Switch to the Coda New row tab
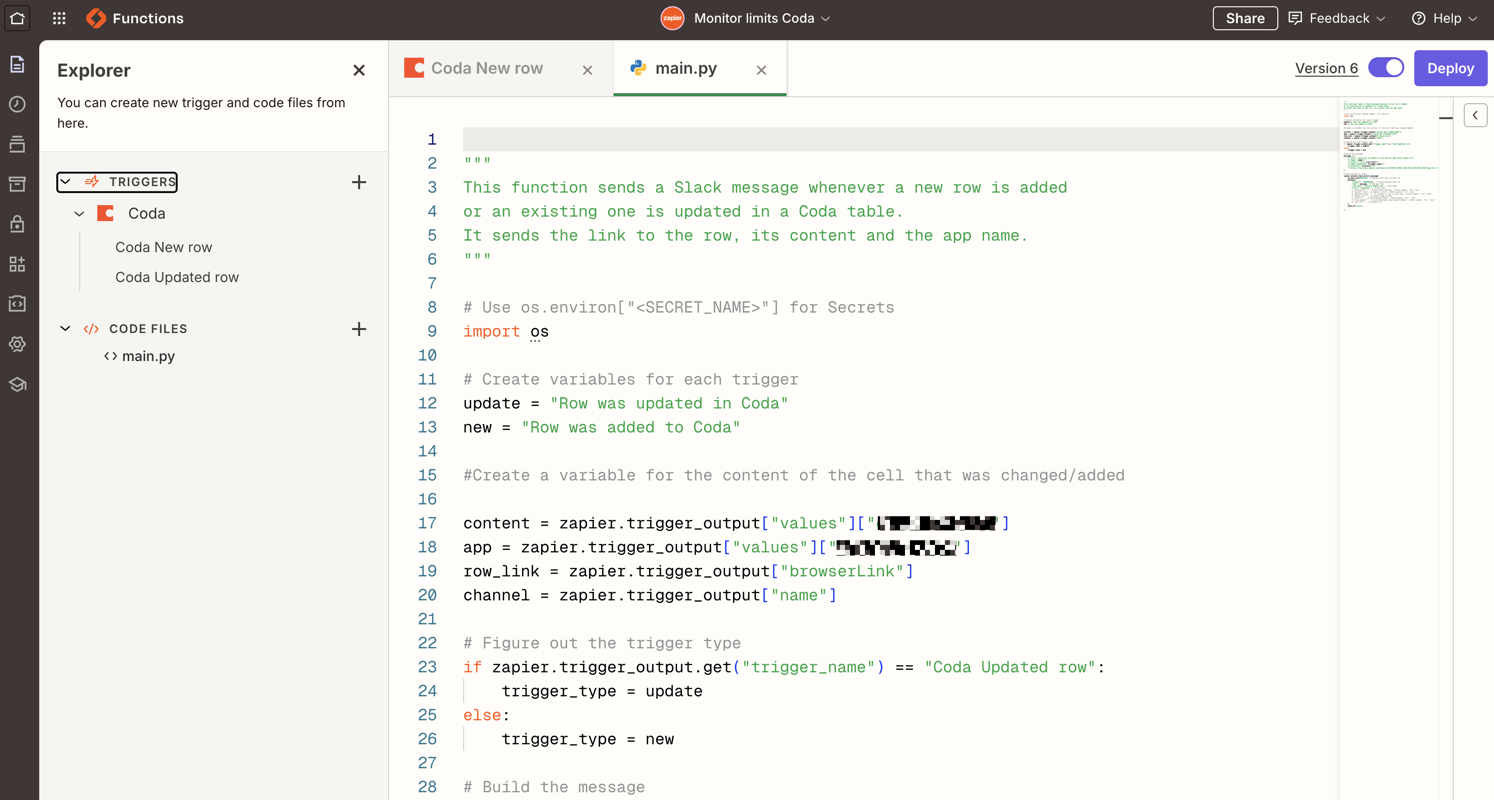Image resolution: width=1494 pixels, height=800 pixels. tap(485, 68)
